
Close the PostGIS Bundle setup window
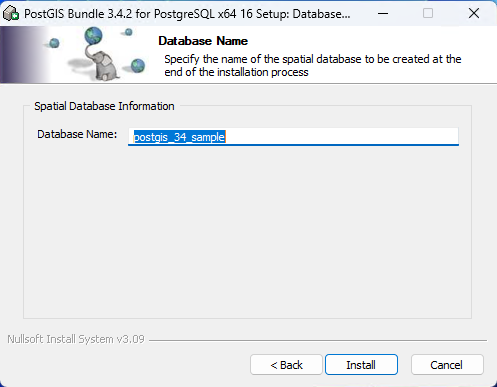coord(474,14)
